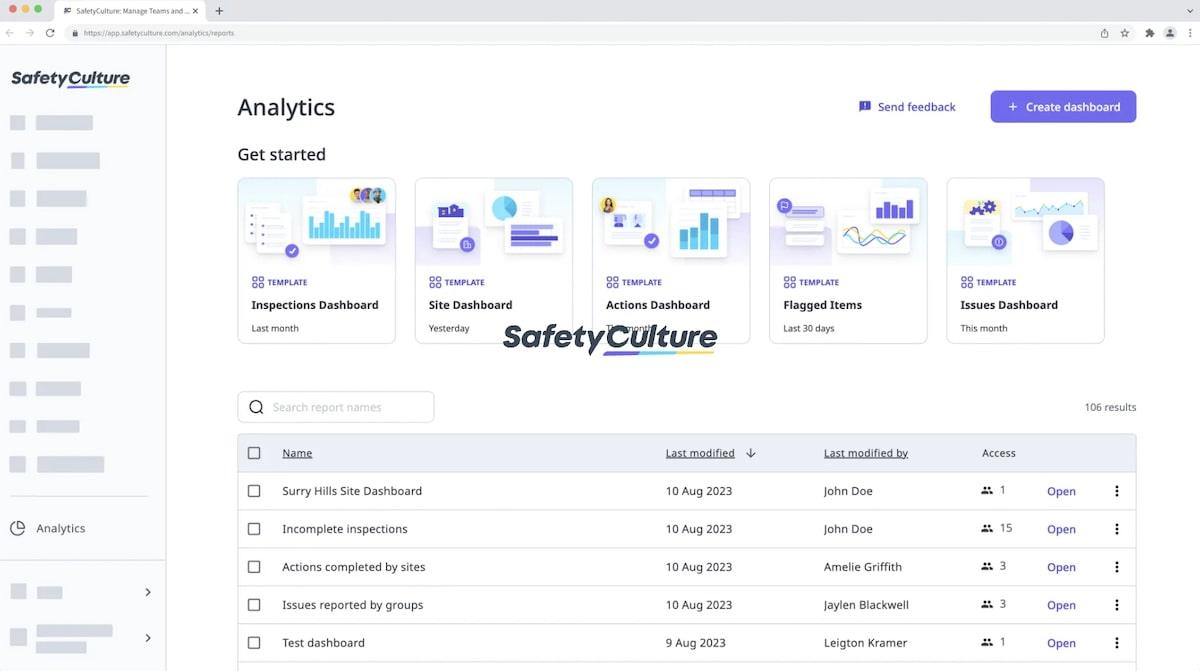This screenshot has width=1200, height=671.
Task: Open a new browser tab
Action: click(x=219, y=11)
